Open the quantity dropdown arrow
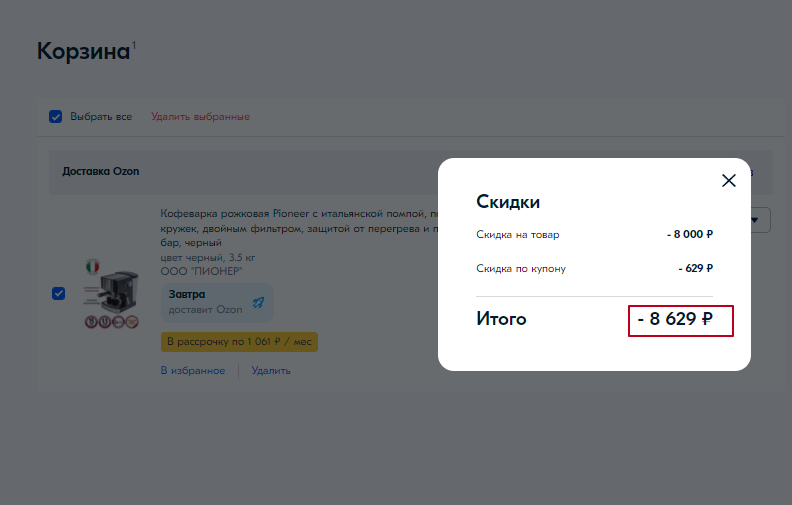 (754, 219)
